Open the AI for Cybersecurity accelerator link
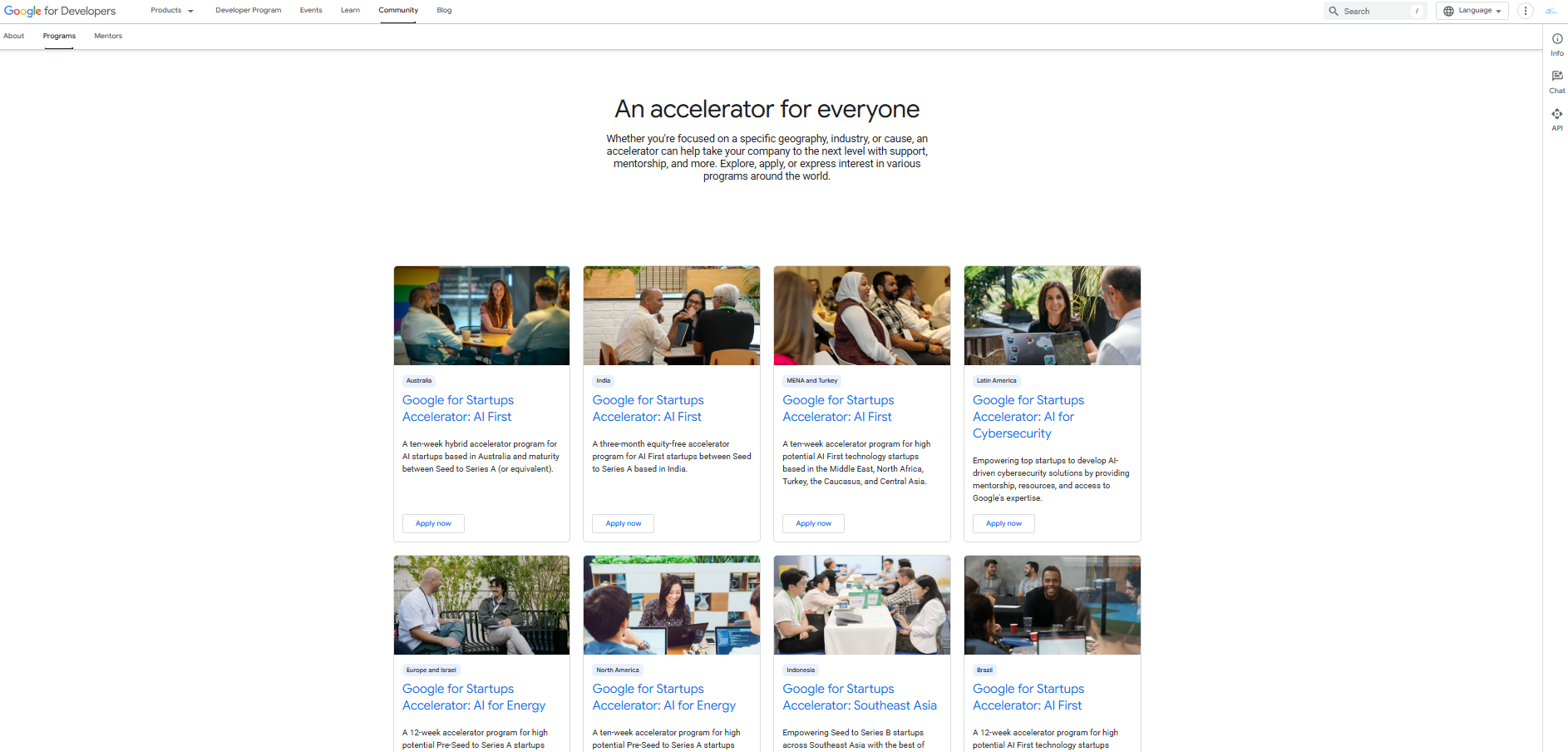 coord(1028,417)
